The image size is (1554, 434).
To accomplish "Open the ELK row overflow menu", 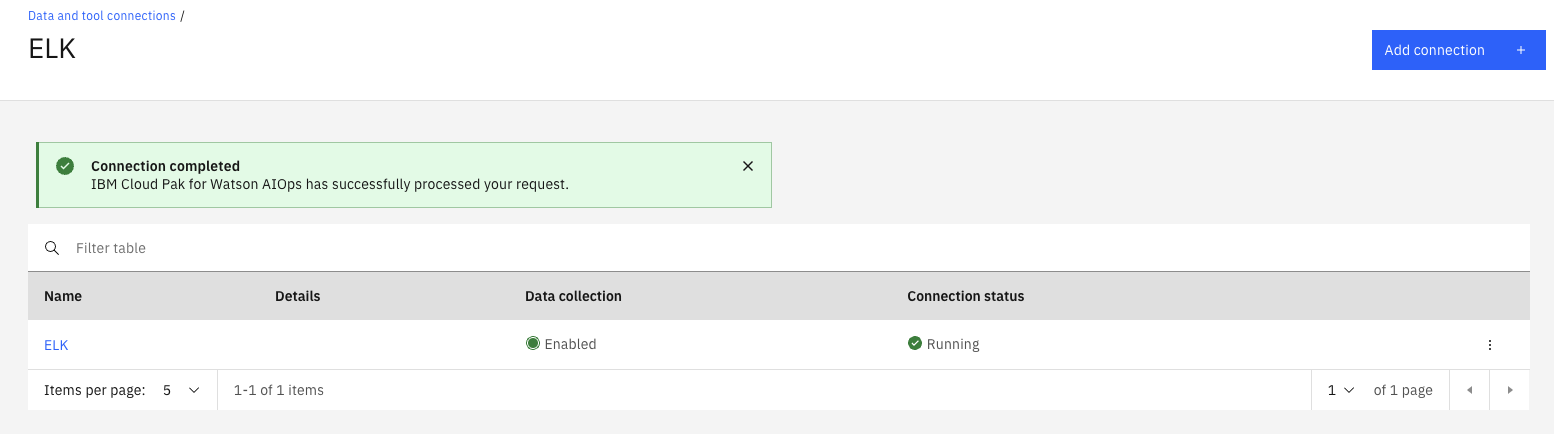I will (x=1489, y=345).
